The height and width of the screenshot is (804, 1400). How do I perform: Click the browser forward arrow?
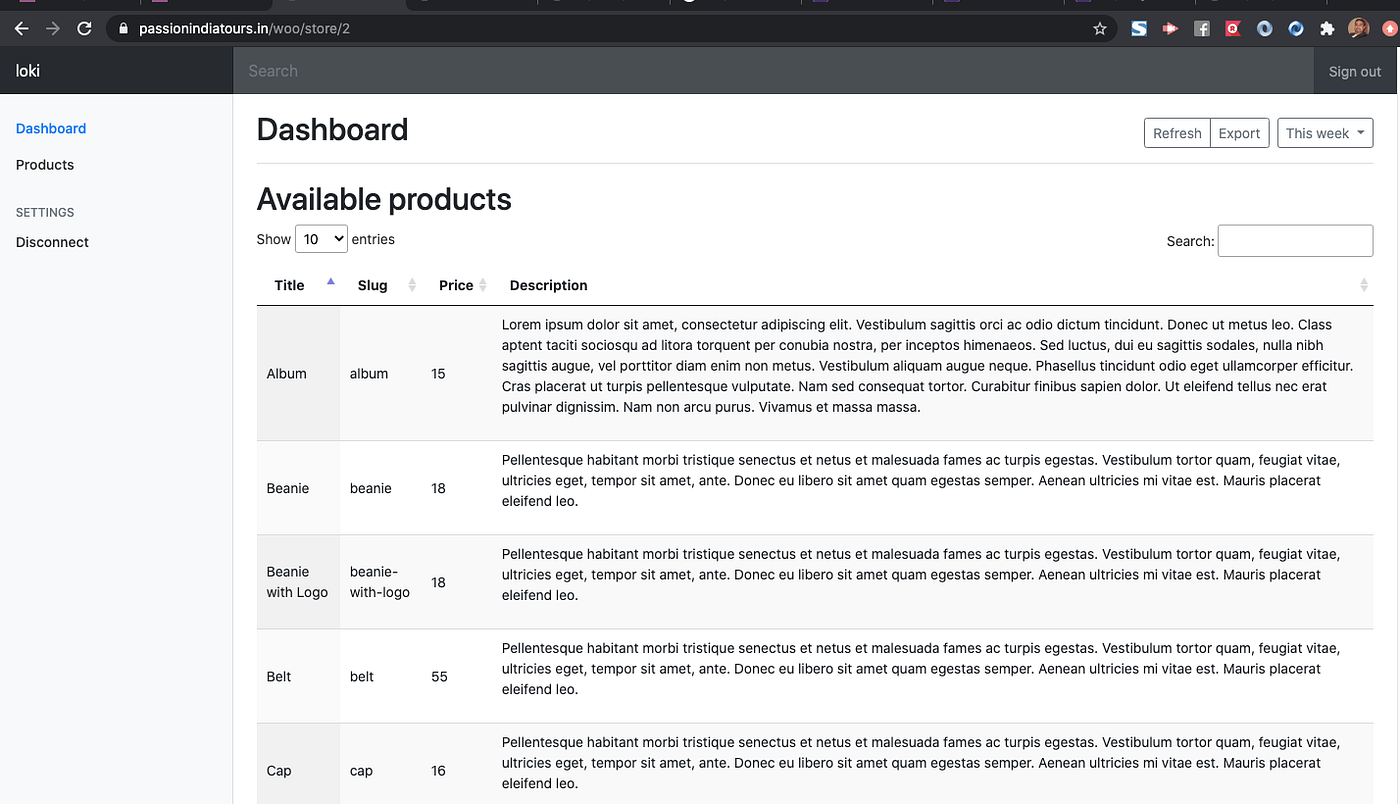pos(53,29)
